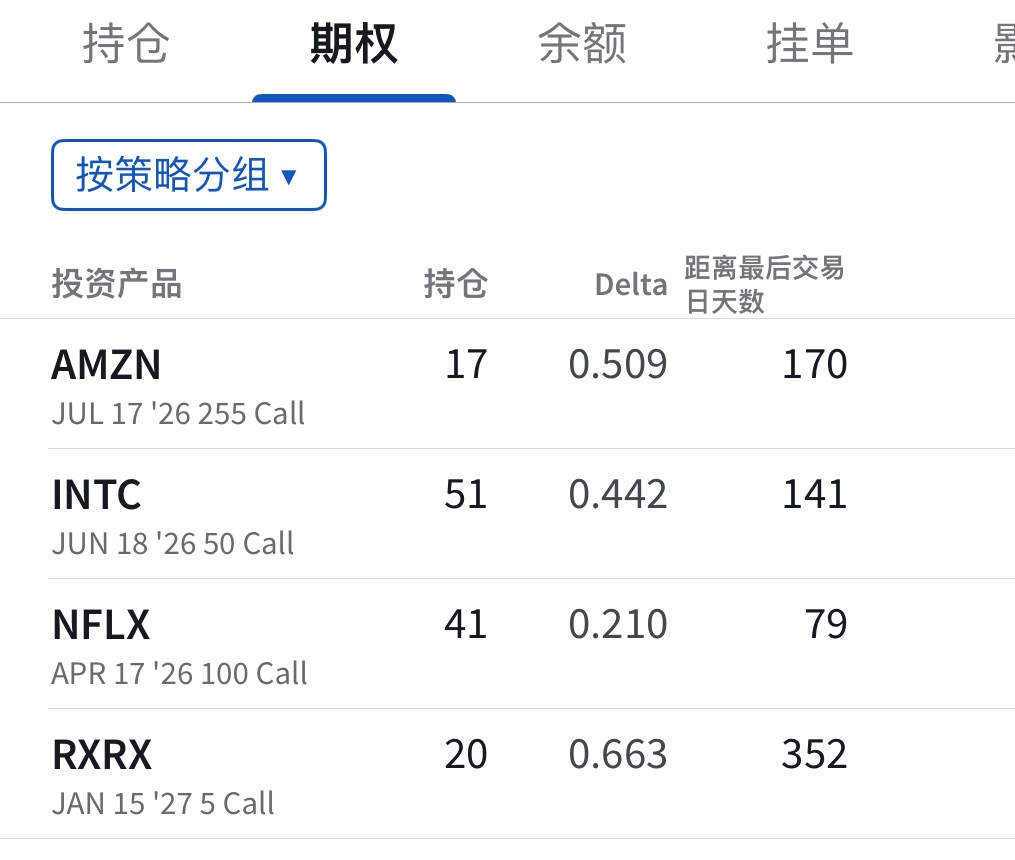
Task: Click the 距离最后交易日天数 column header
Action: pos(764,284)
